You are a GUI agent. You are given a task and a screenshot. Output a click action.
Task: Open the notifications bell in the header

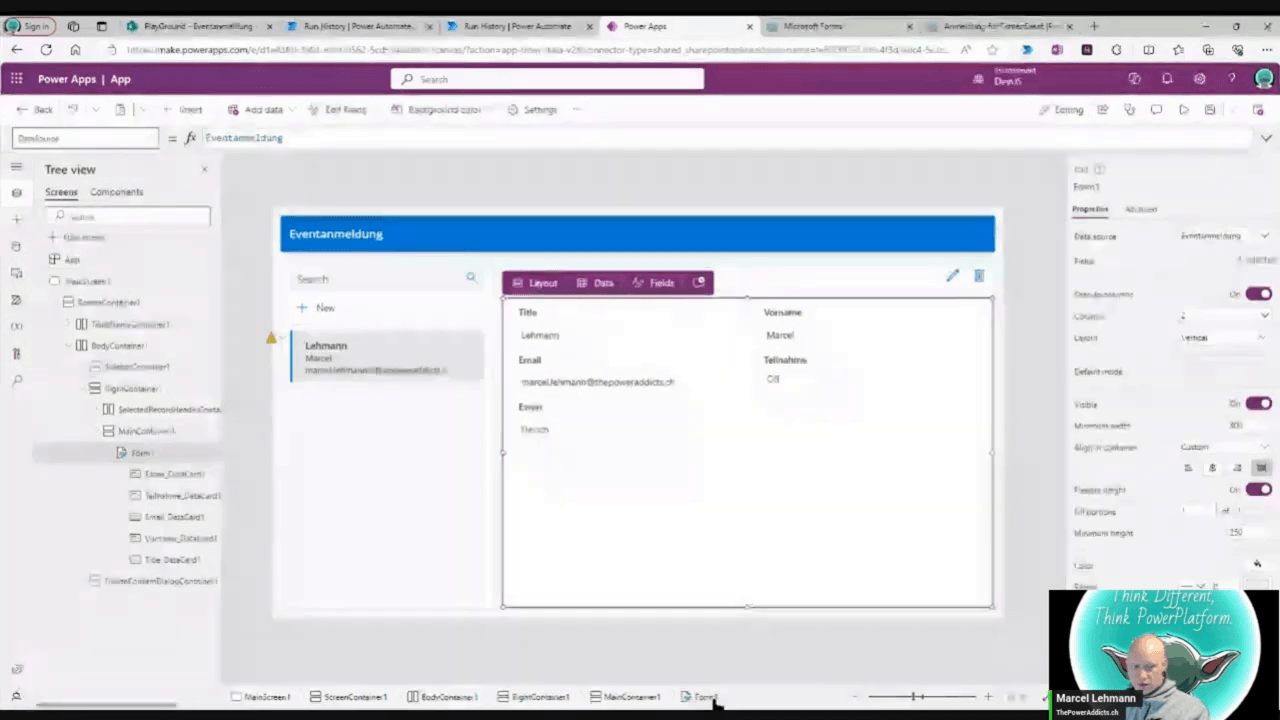[1166, 79]
